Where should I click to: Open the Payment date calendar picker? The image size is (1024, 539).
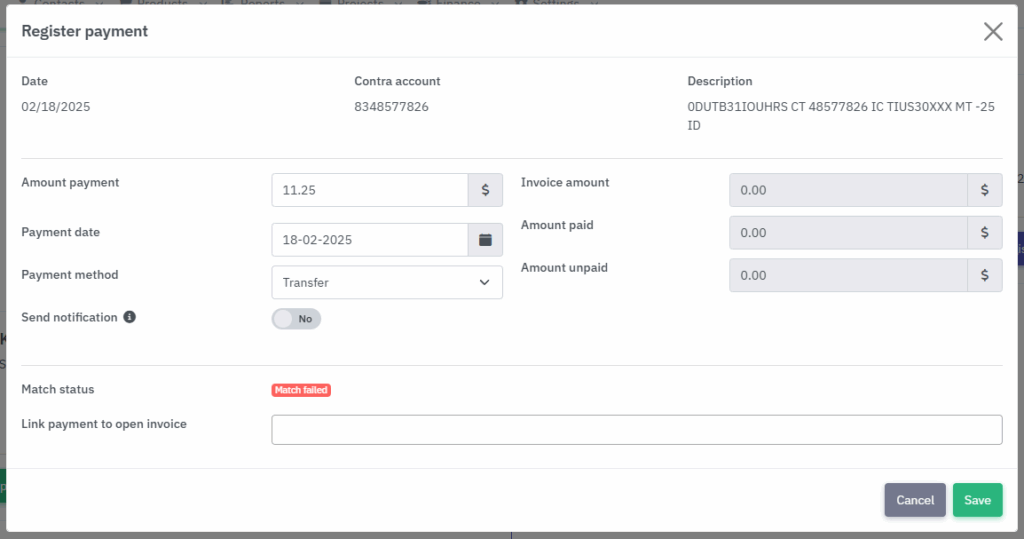click(x=485, y=240)
